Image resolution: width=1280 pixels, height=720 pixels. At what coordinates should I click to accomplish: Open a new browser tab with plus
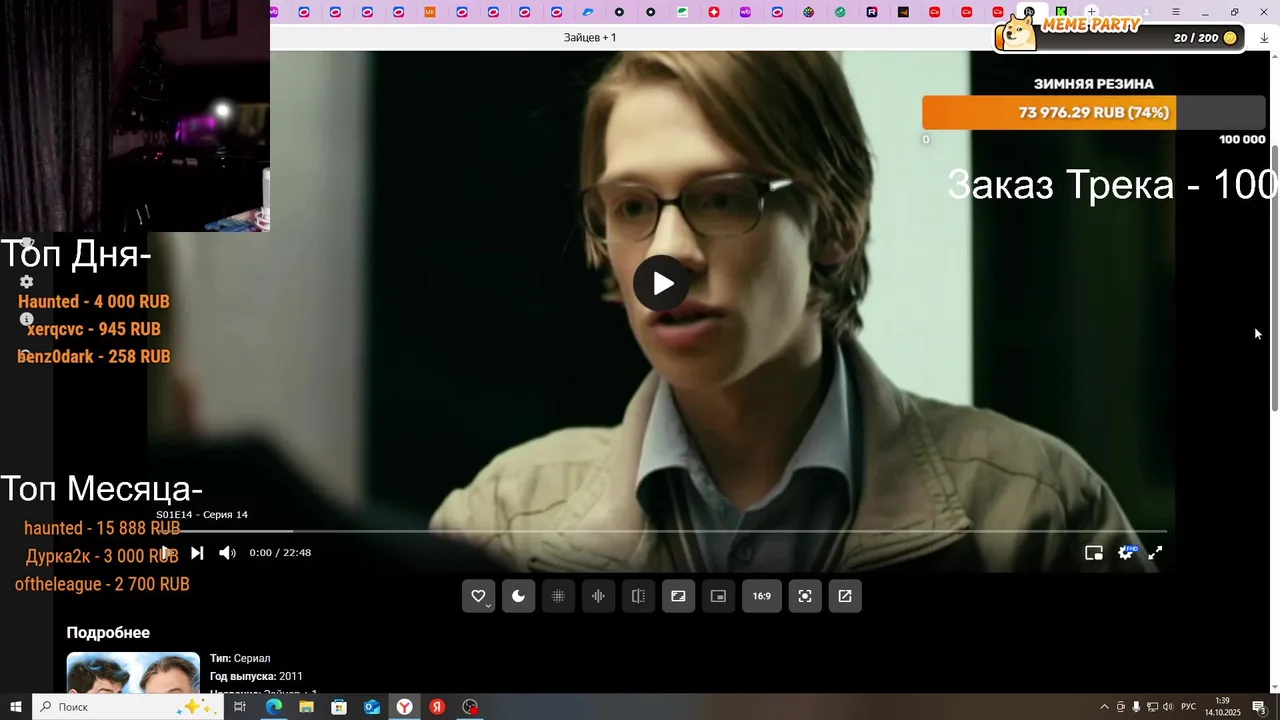click(x=1091, y=12)
